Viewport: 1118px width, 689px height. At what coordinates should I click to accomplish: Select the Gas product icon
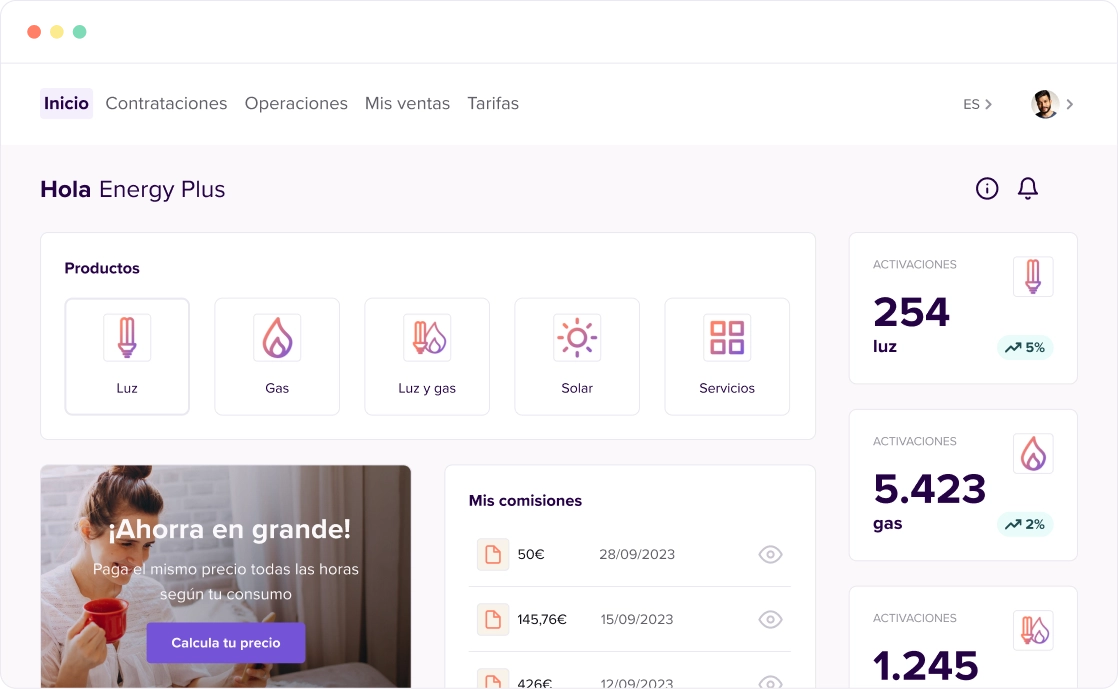click(277, 337)
